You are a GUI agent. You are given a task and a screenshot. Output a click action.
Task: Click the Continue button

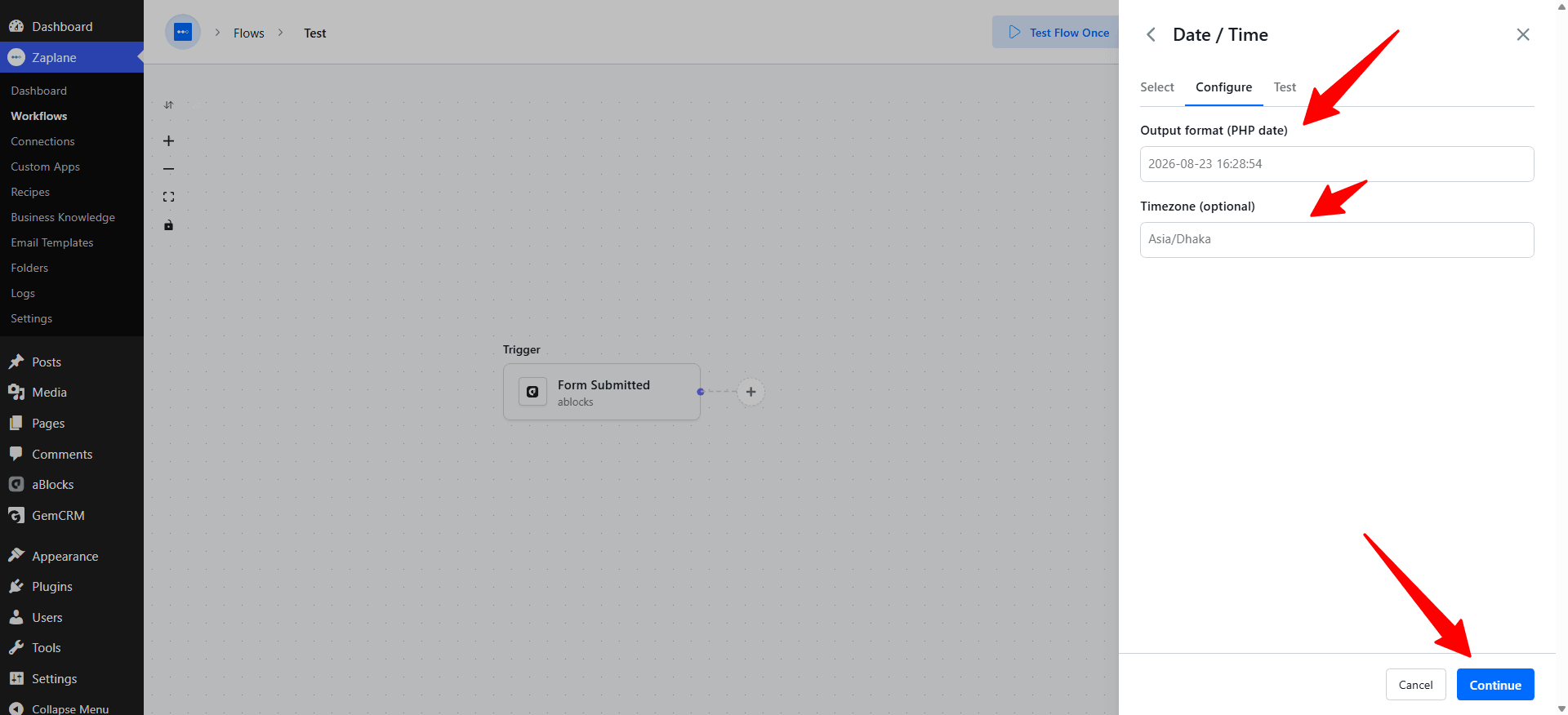click(1495, 685)
